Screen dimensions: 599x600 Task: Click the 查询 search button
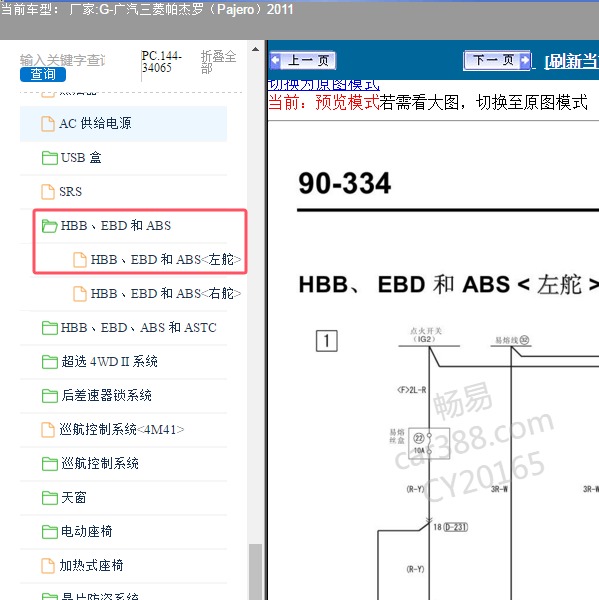tap(43, 74)
